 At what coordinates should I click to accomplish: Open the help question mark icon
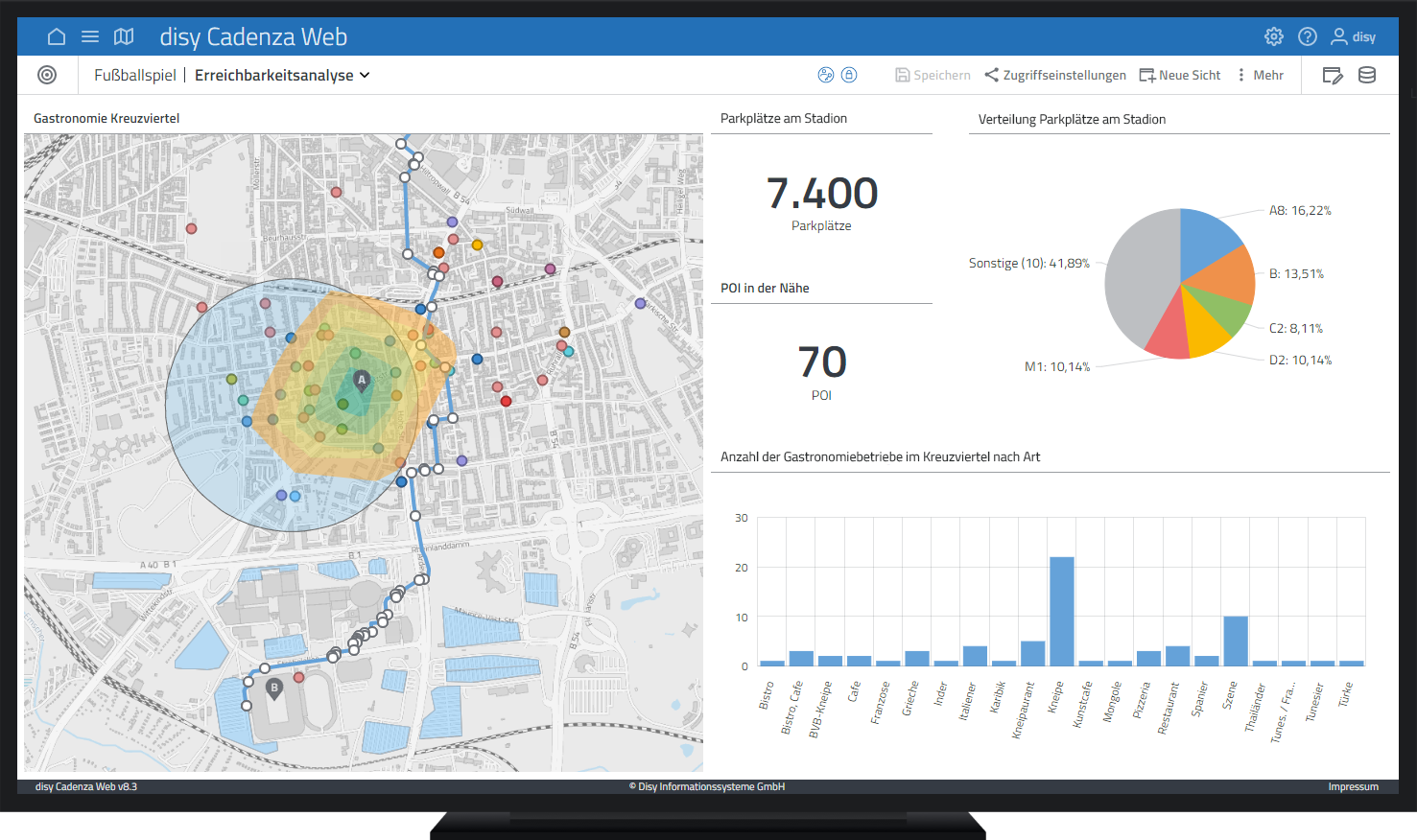1307,36
